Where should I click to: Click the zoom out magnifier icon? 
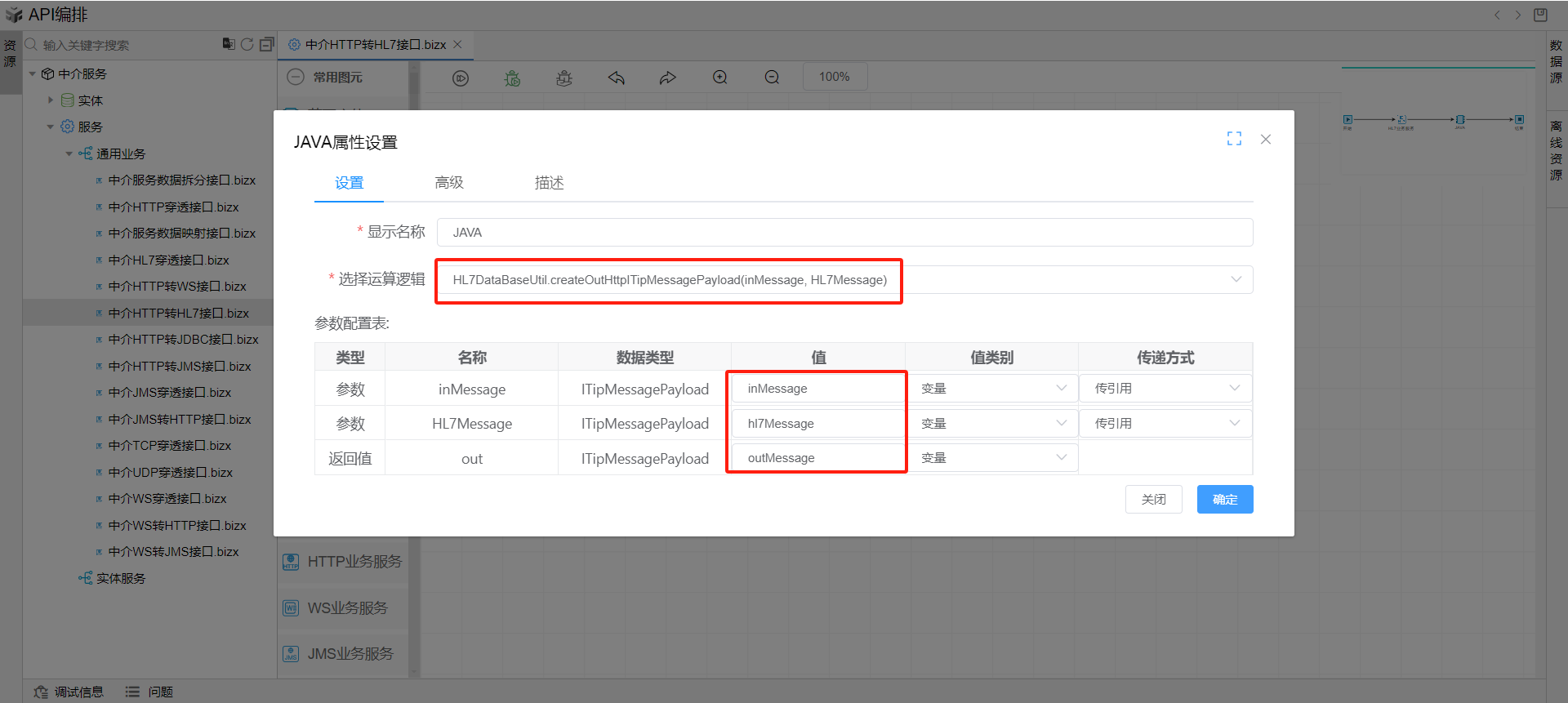coord(772,78)
